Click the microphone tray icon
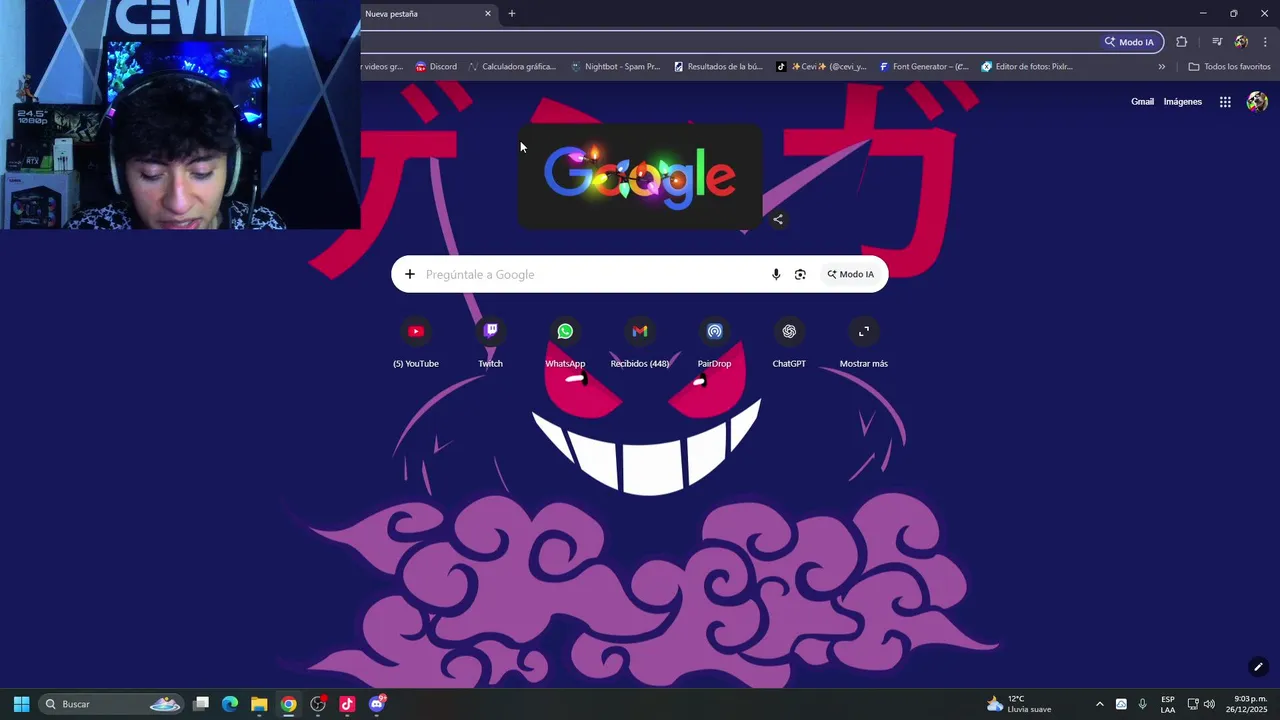The width and height of the screenshot is (1280, 720). (1142, 704)
